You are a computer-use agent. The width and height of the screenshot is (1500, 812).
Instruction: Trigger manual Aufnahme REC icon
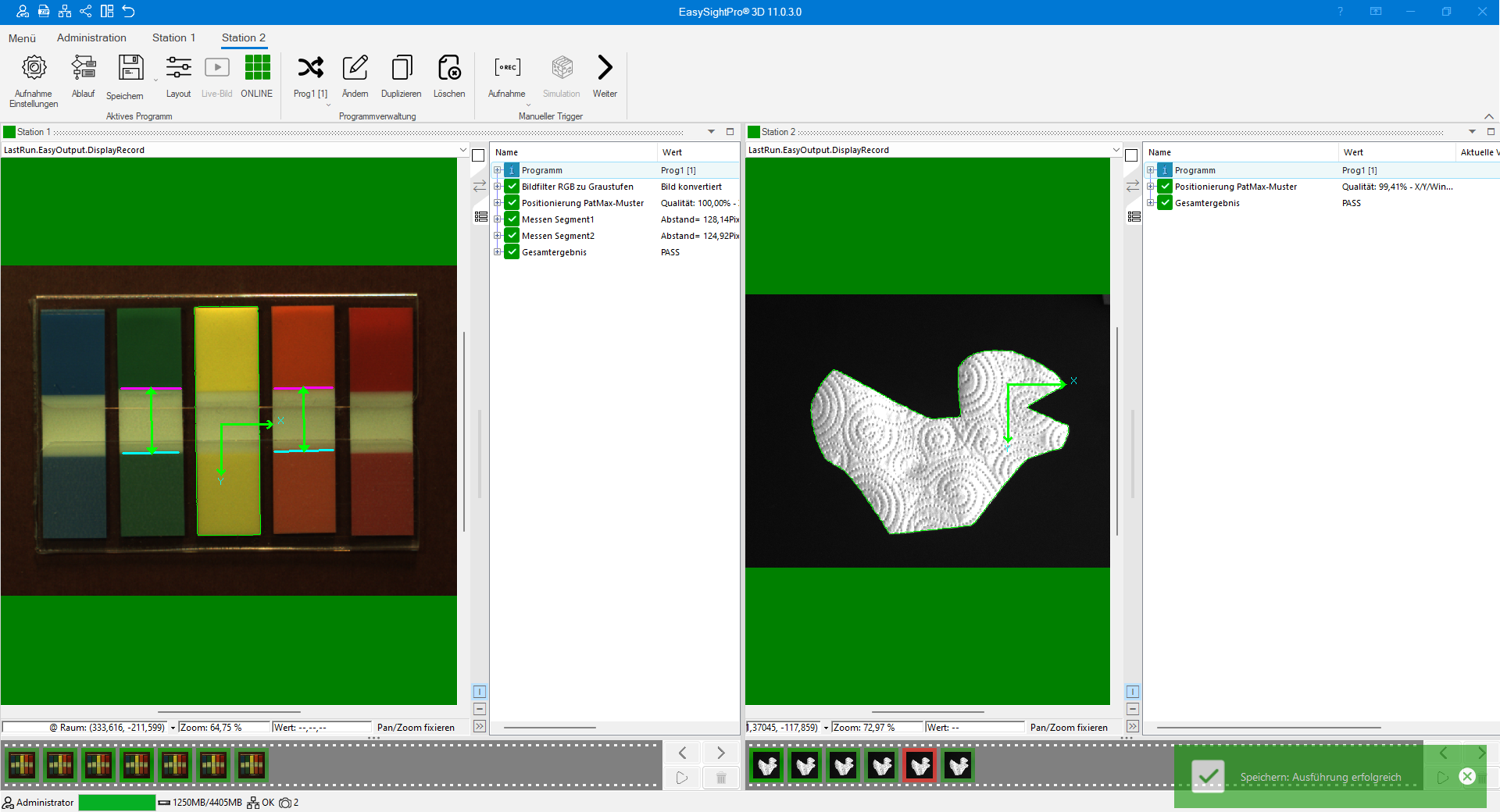(507, 69)
